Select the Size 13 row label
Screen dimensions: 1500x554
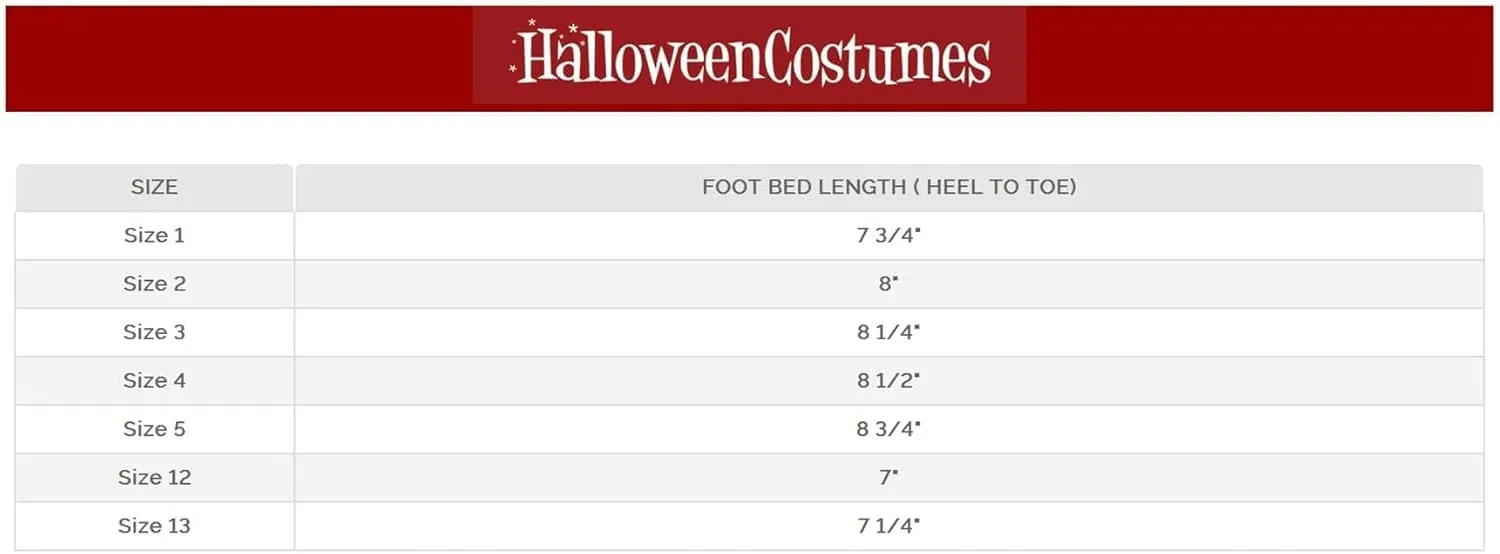point(154,525)
